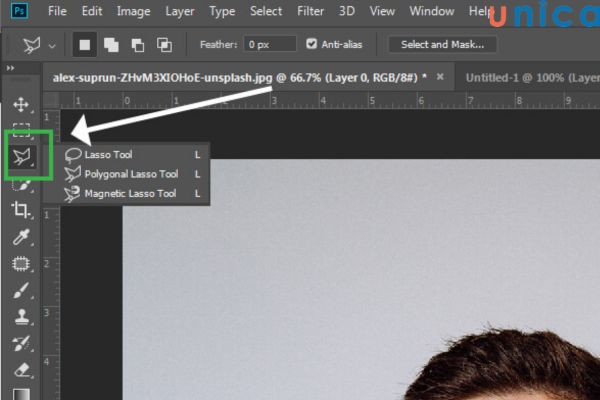Choose Intersect with selection mode icon
Viewport: 600px width, 400px height.
click(164, 45)
